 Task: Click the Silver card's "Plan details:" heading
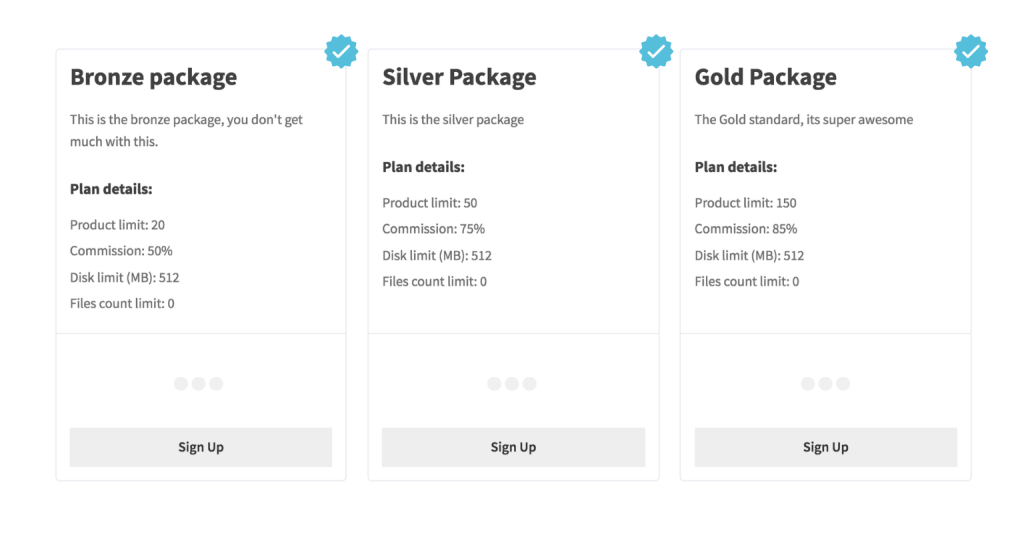click(423, 167)
